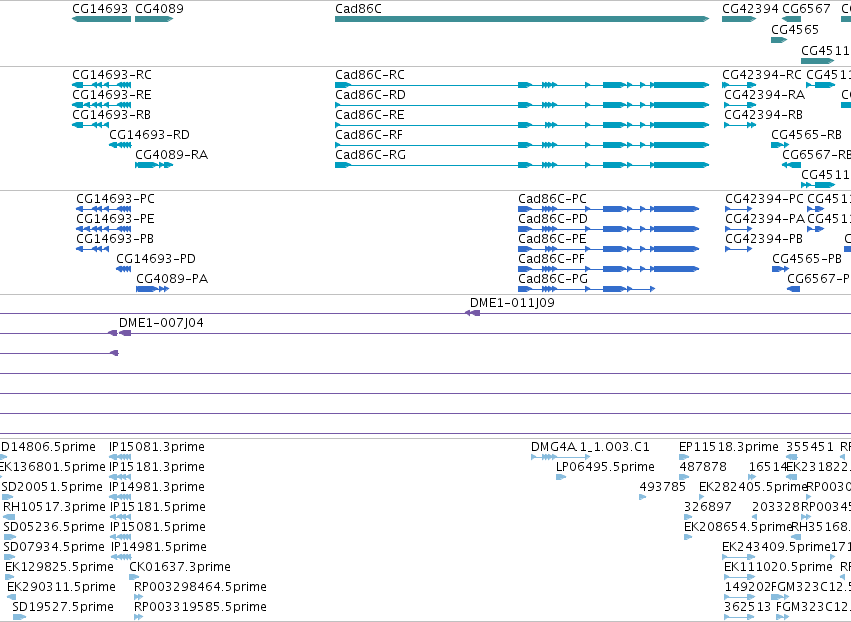851x622 pixels.
Task: Select CDS CG14693-PE
Action: coord(115,219)
